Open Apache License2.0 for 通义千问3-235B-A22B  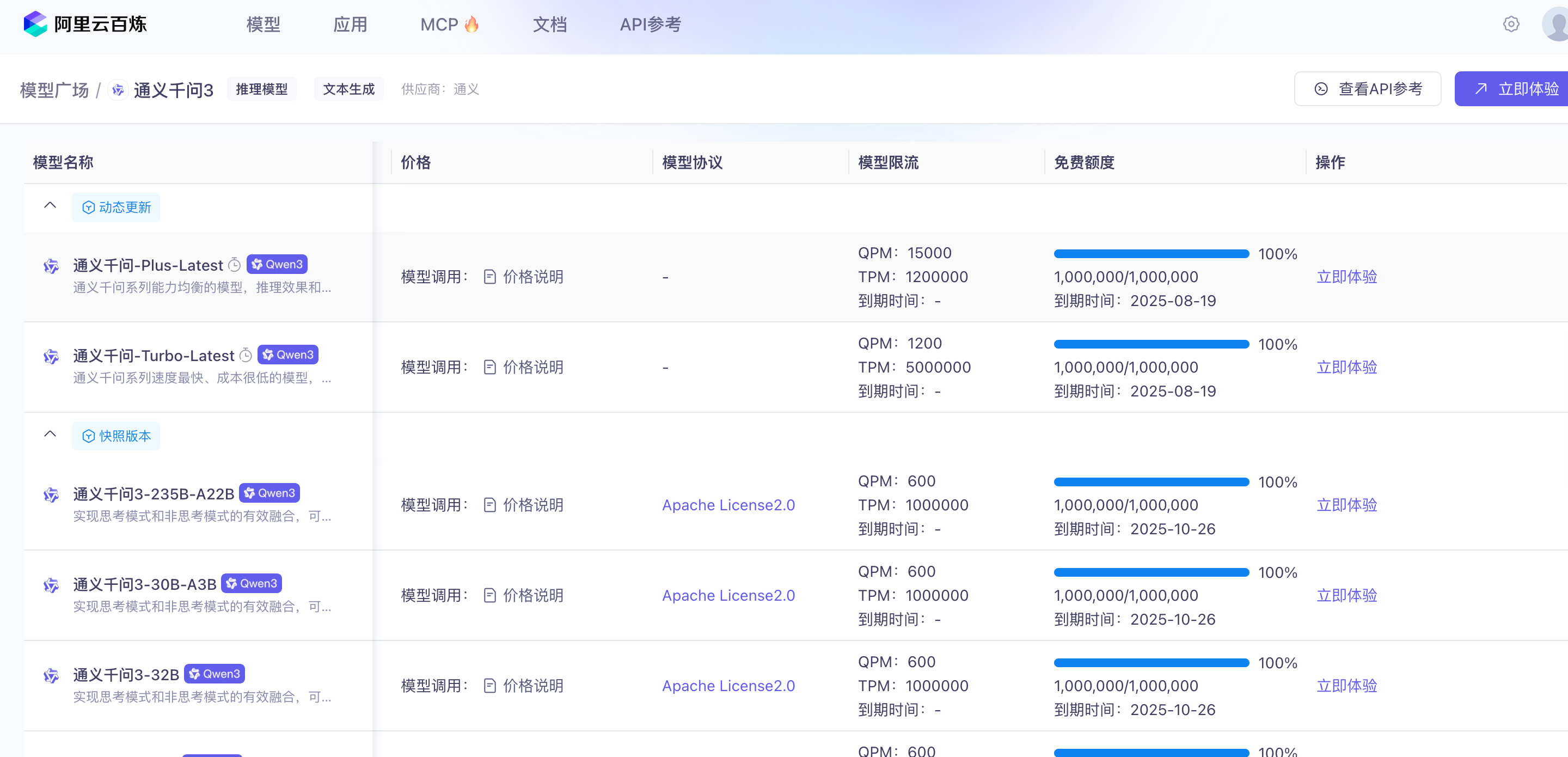(728, 505)
